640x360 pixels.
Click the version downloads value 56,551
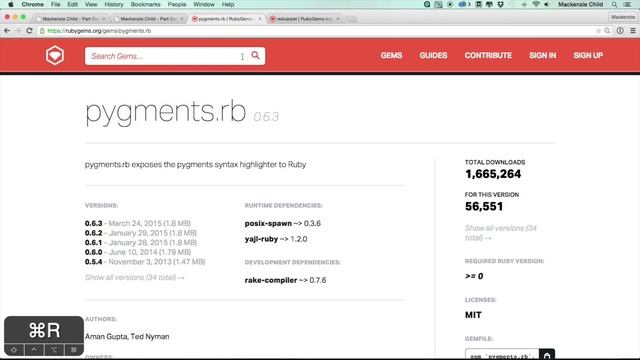click(x=484, y=207)
